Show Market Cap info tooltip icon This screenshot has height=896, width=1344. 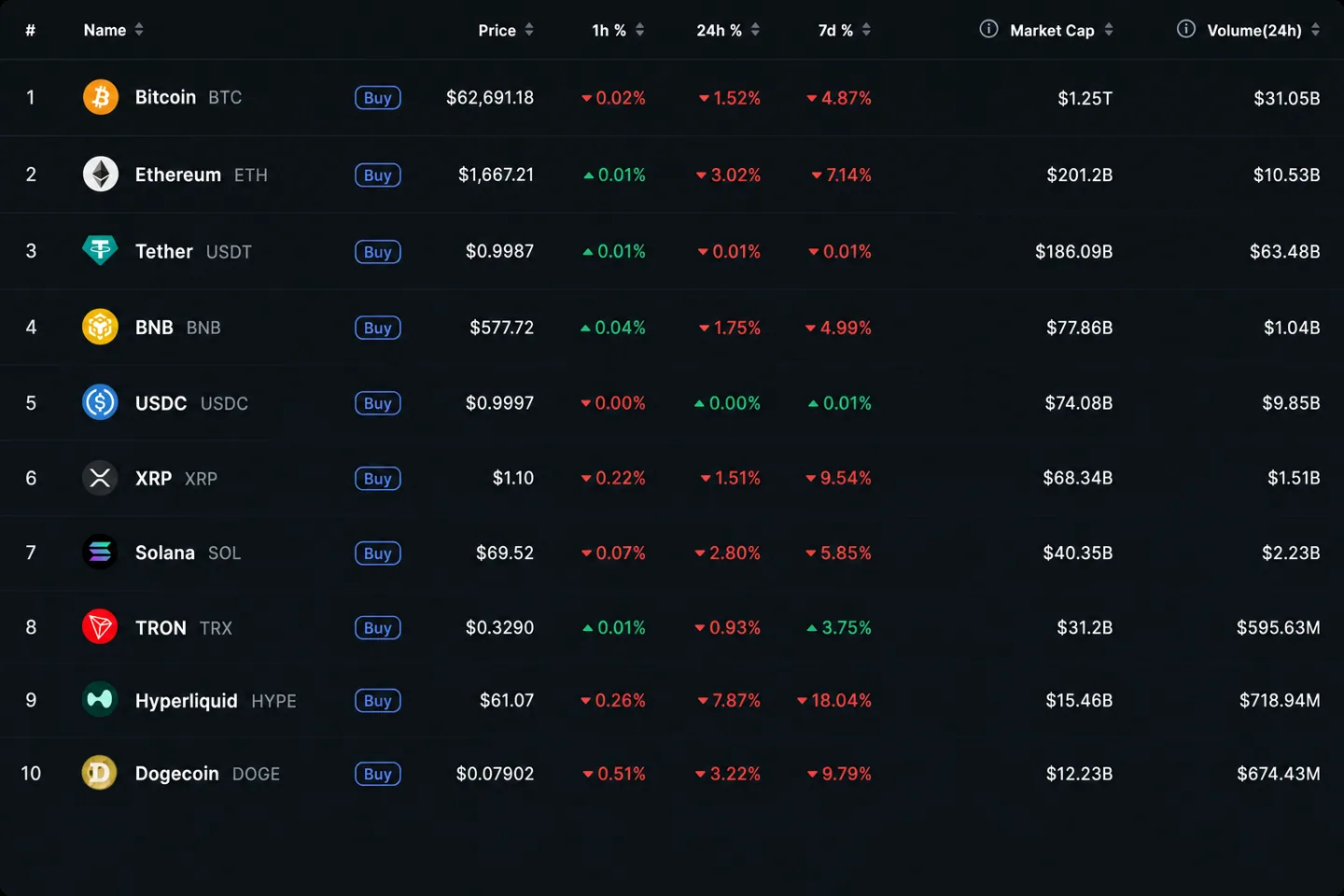coord(988,29)
